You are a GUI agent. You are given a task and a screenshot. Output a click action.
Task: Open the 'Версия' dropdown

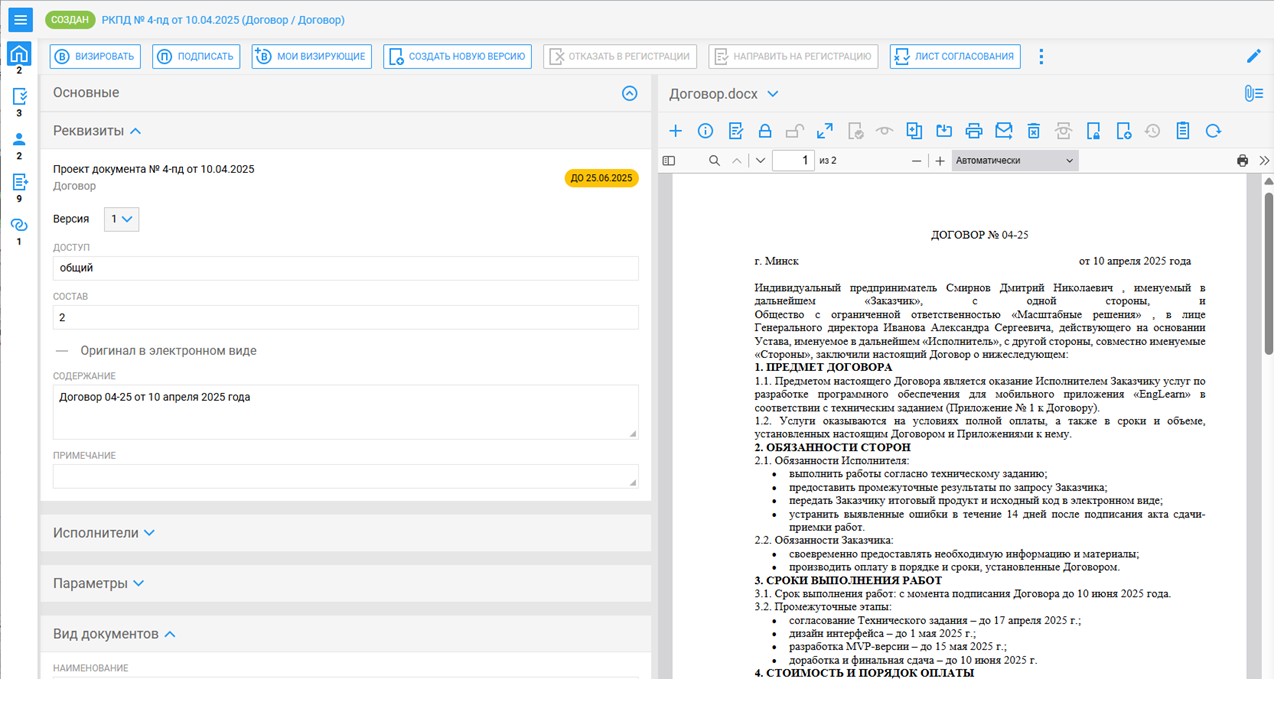(x=121, y=219)
